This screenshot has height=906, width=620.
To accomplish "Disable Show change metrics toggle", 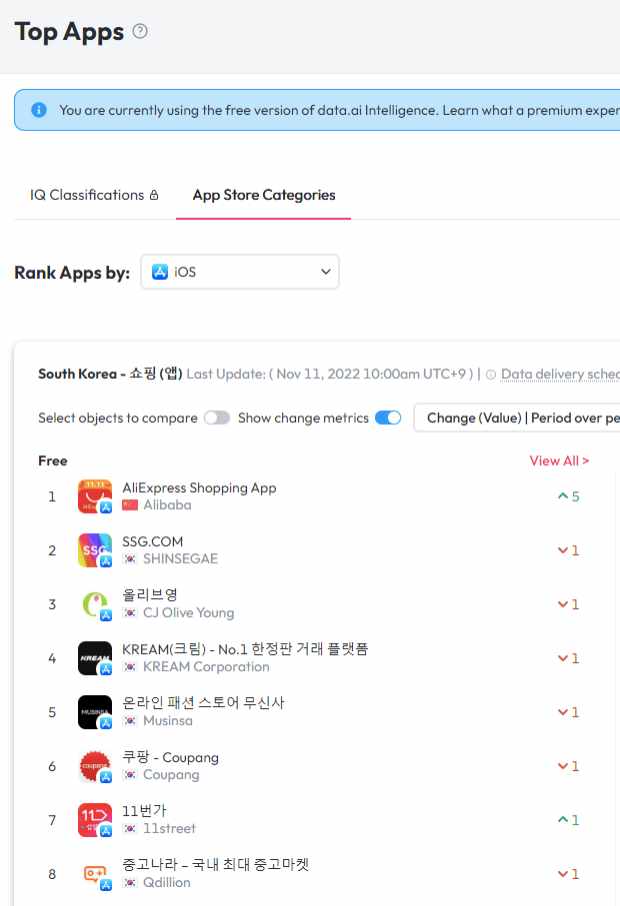I will coord(388,418).
